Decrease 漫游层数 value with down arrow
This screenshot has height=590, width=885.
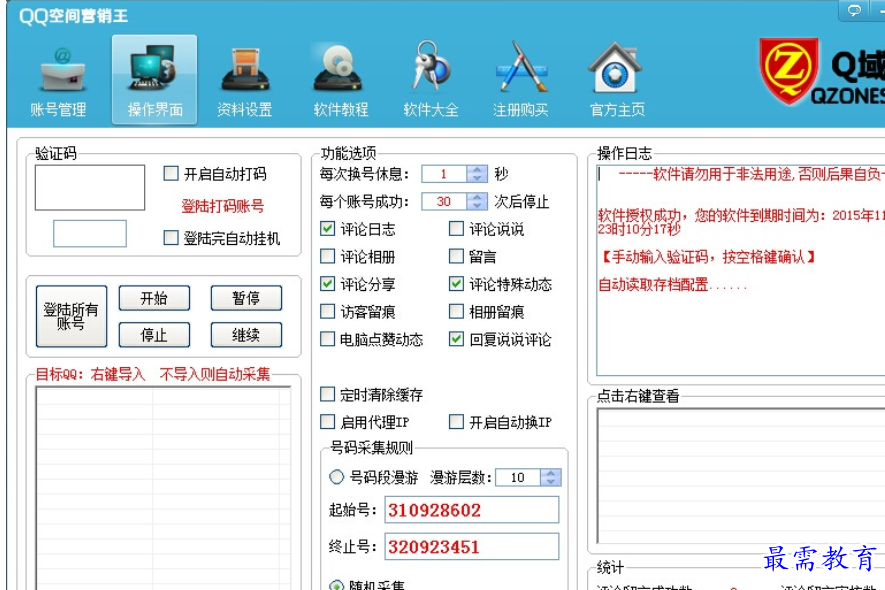(550, 482)
